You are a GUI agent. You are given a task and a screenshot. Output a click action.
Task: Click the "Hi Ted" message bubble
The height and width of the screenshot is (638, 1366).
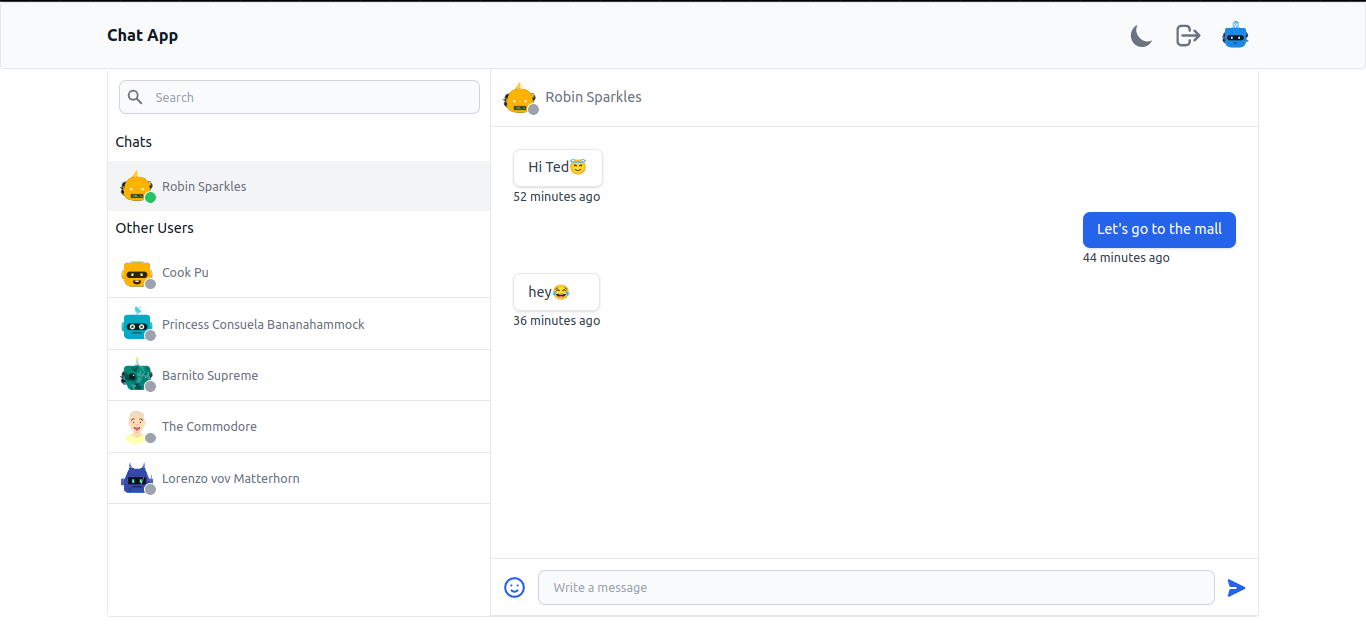coord(557,168)
